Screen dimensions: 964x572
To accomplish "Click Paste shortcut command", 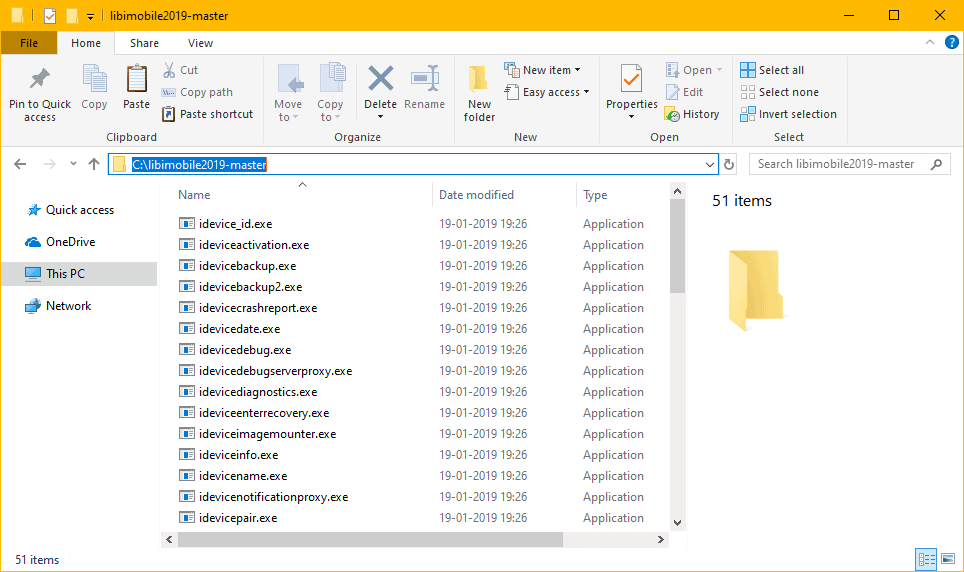I will 208,114.
